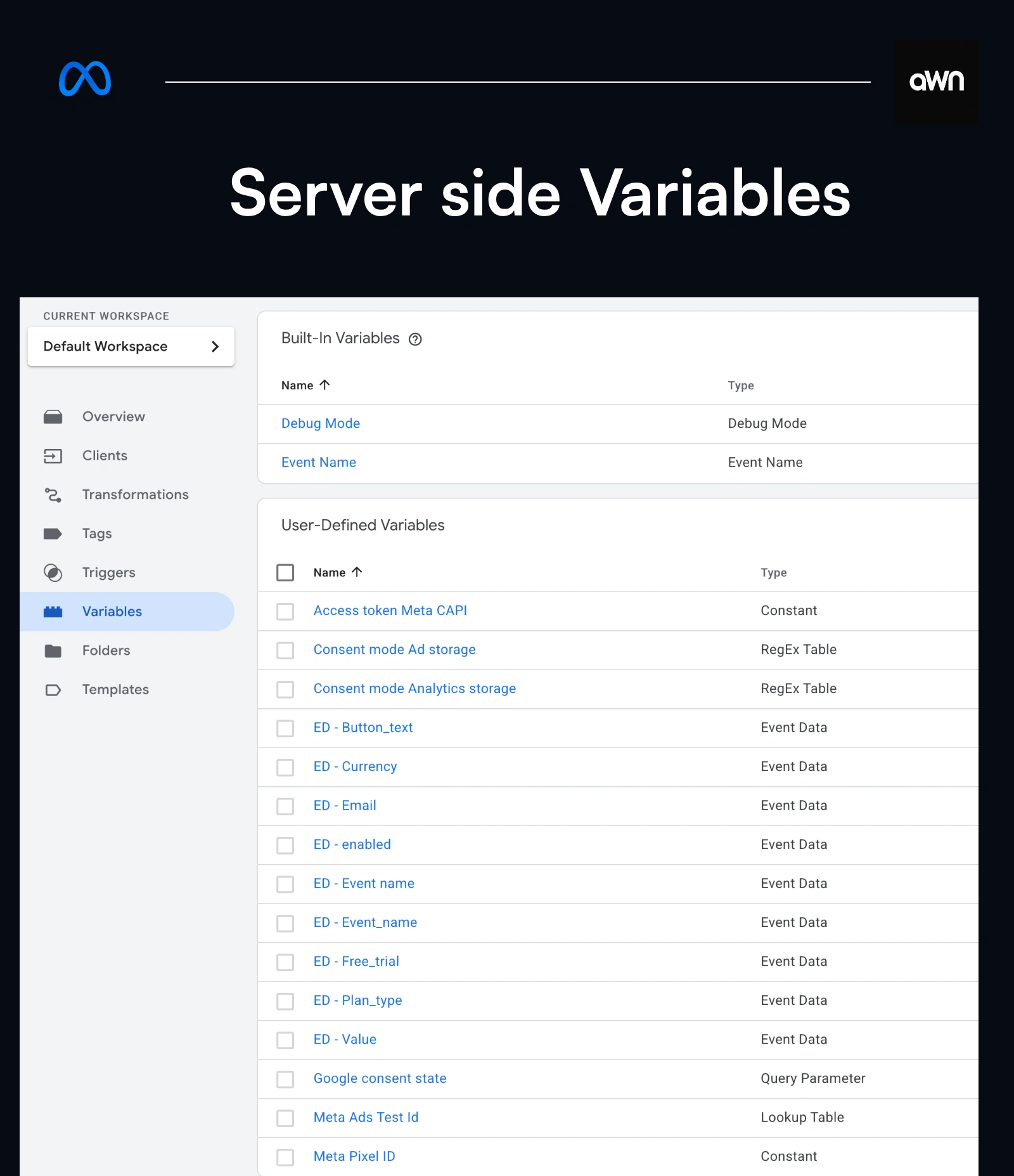Viewport: 1014px width, 1176px height.
Task: Sort Built-In Variables by Name arrow
Action: point(325,385)
